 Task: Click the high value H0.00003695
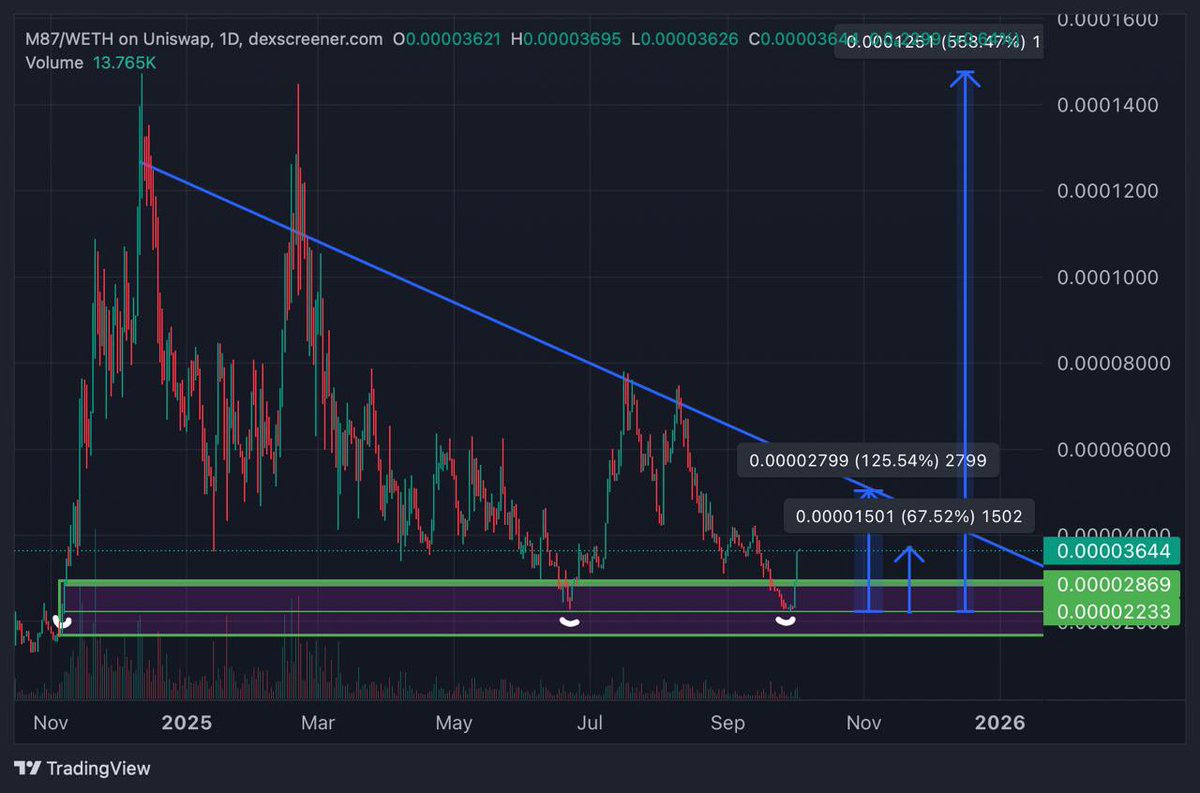[x=566, y=39]
